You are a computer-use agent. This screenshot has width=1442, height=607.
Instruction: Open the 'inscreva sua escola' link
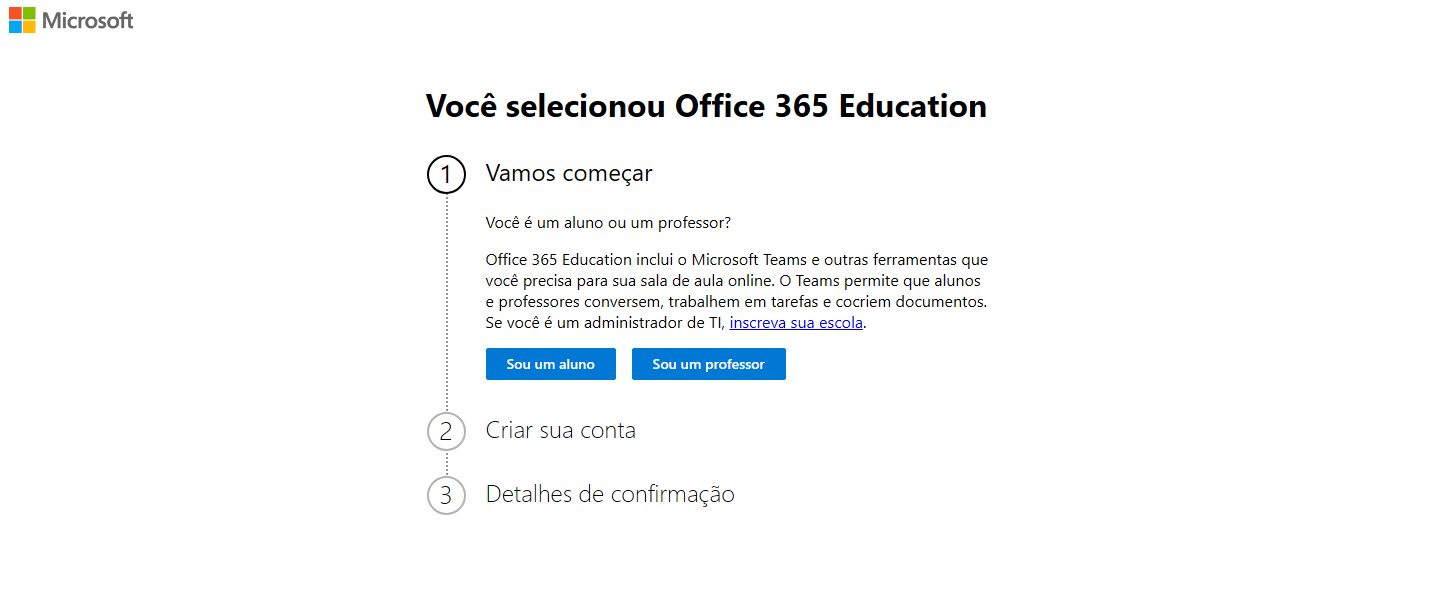795,322
